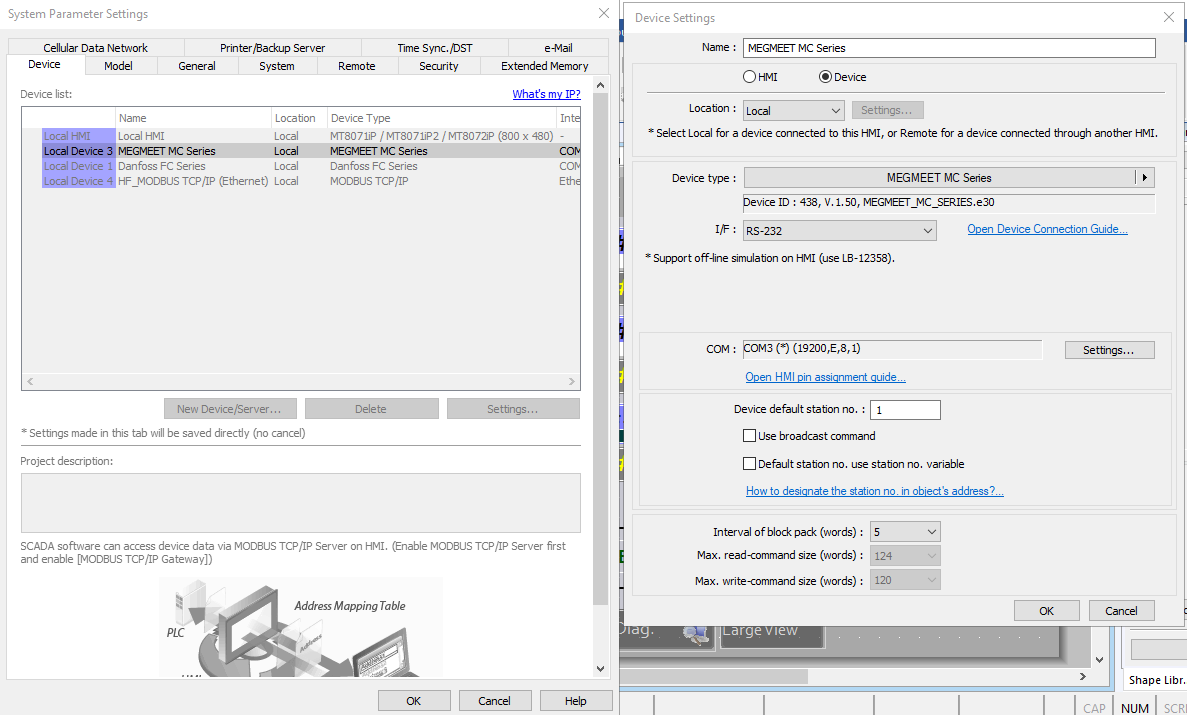The width and height of the screenshot is (1187, 715).
Task: Click the Device type arrow button
Action: click(x=1144, y=178)
